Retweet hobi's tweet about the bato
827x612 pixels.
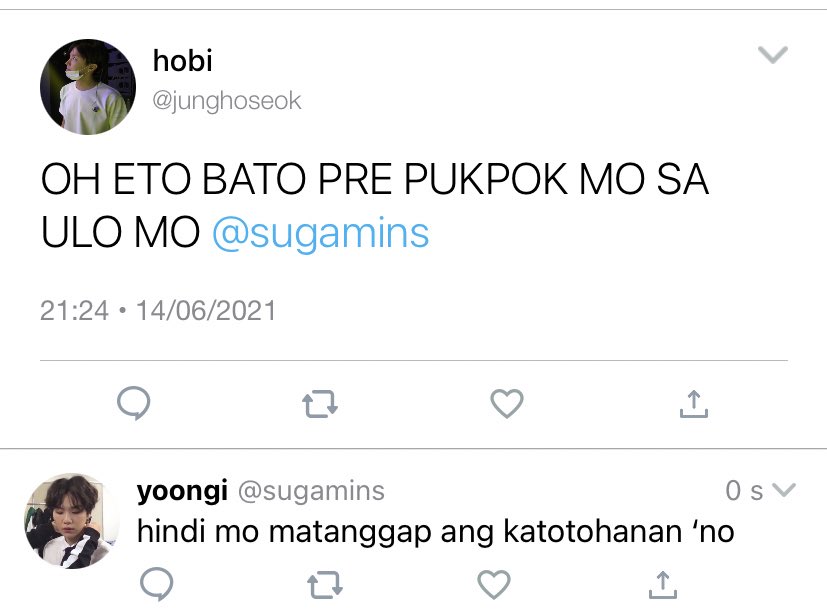pos(320,404)
